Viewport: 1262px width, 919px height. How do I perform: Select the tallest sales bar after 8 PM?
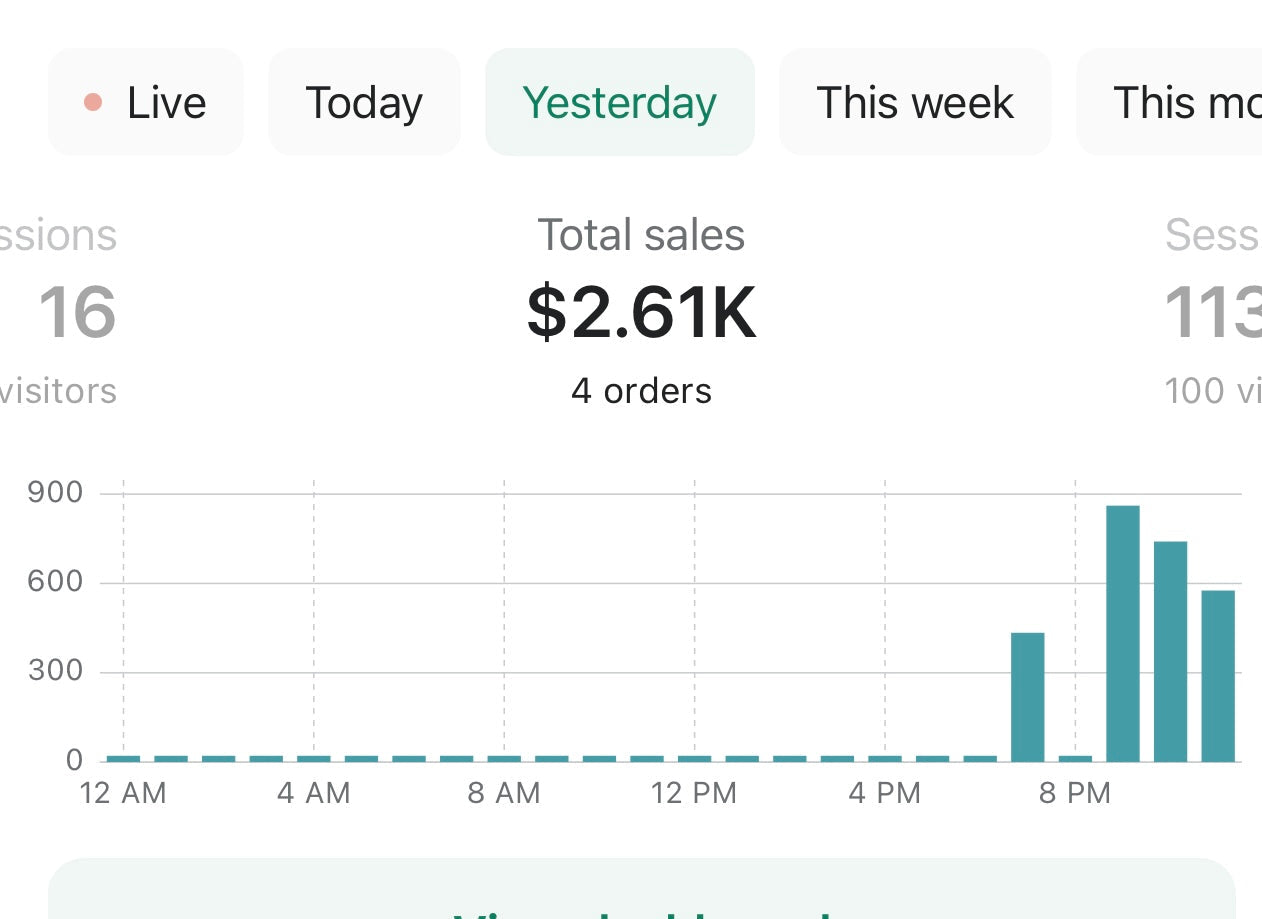[x=1122, y=633]
